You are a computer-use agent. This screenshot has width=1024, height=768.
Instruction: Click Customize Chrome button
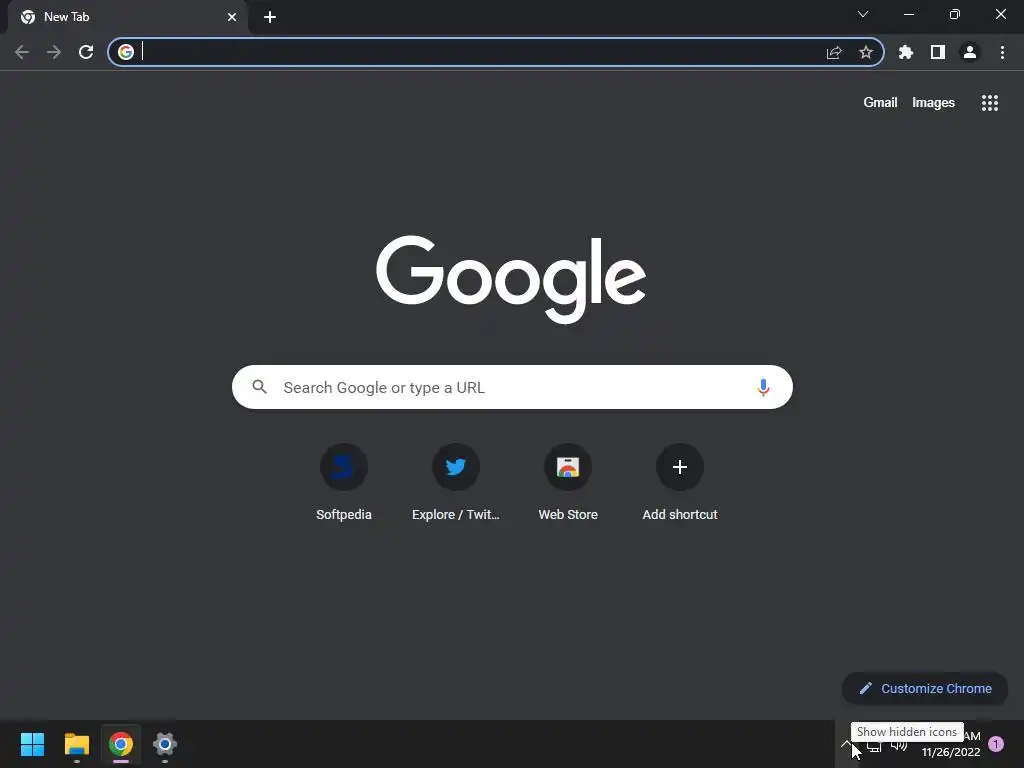925,688
